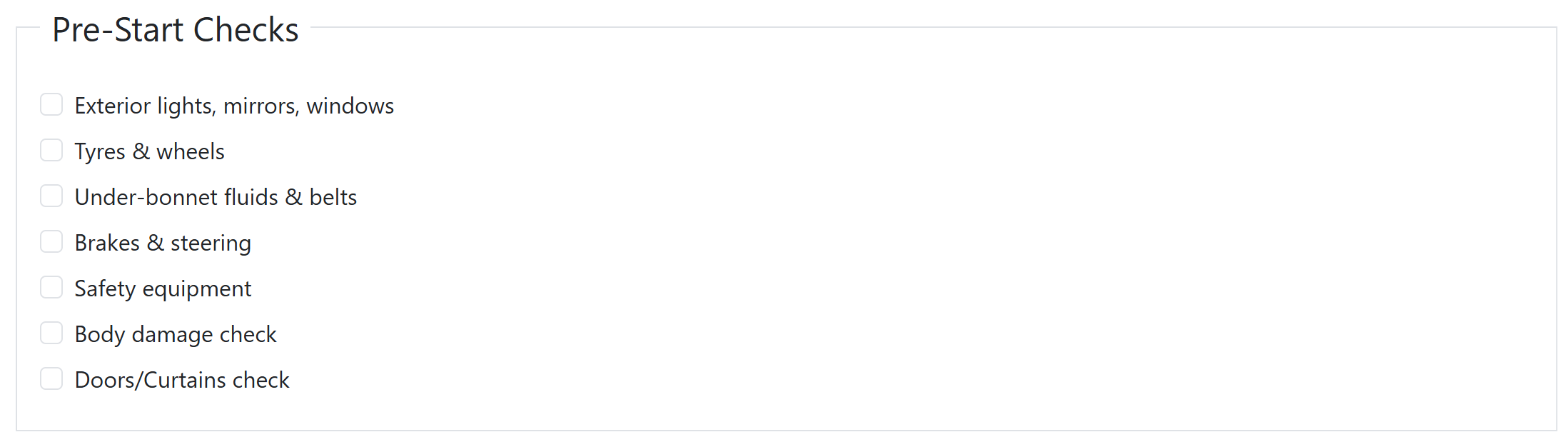
Task: Click the Under-bonnet fluids & belts label
Action: (x=216, y=197)
